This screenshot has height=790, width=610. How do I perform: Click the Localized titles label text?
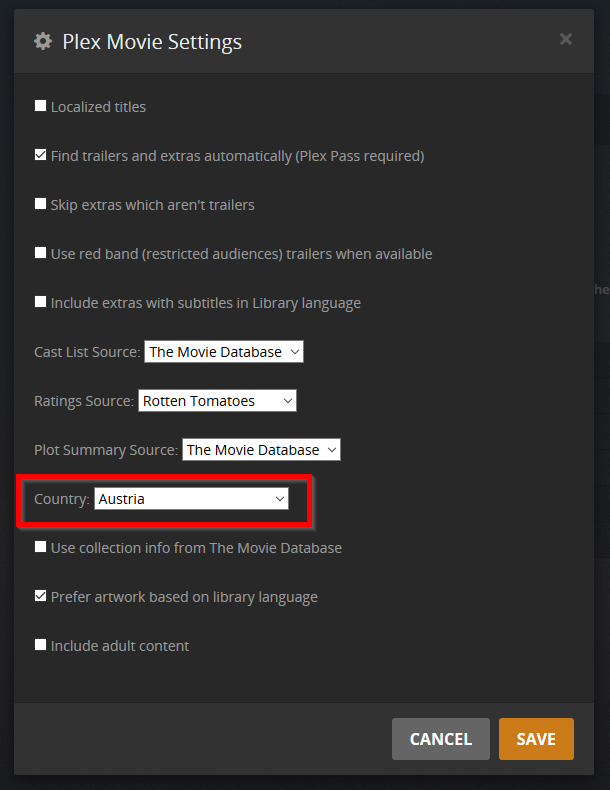click(x=98, y=107)
